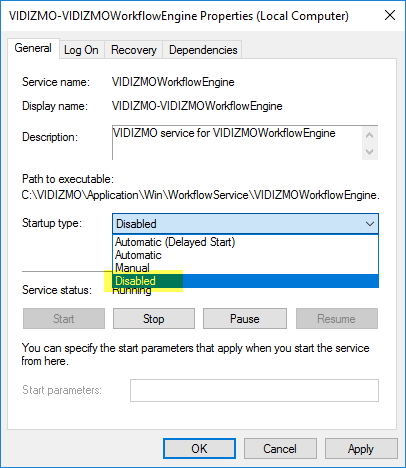Click the Apply button
Viewport: 406px width, 468px height.
pos(361,449)
